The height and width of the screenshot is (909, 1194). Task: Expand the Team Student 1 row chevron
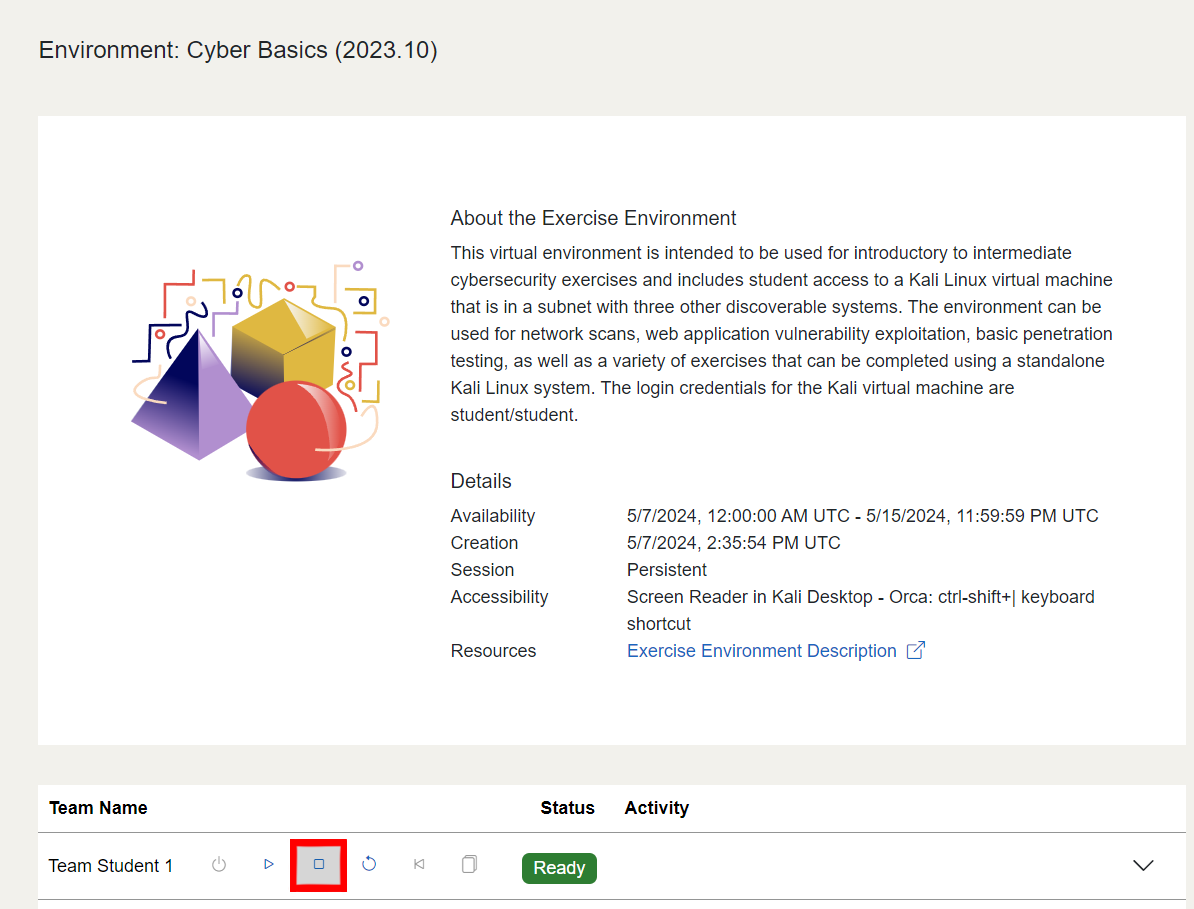tap(1143, 866)
